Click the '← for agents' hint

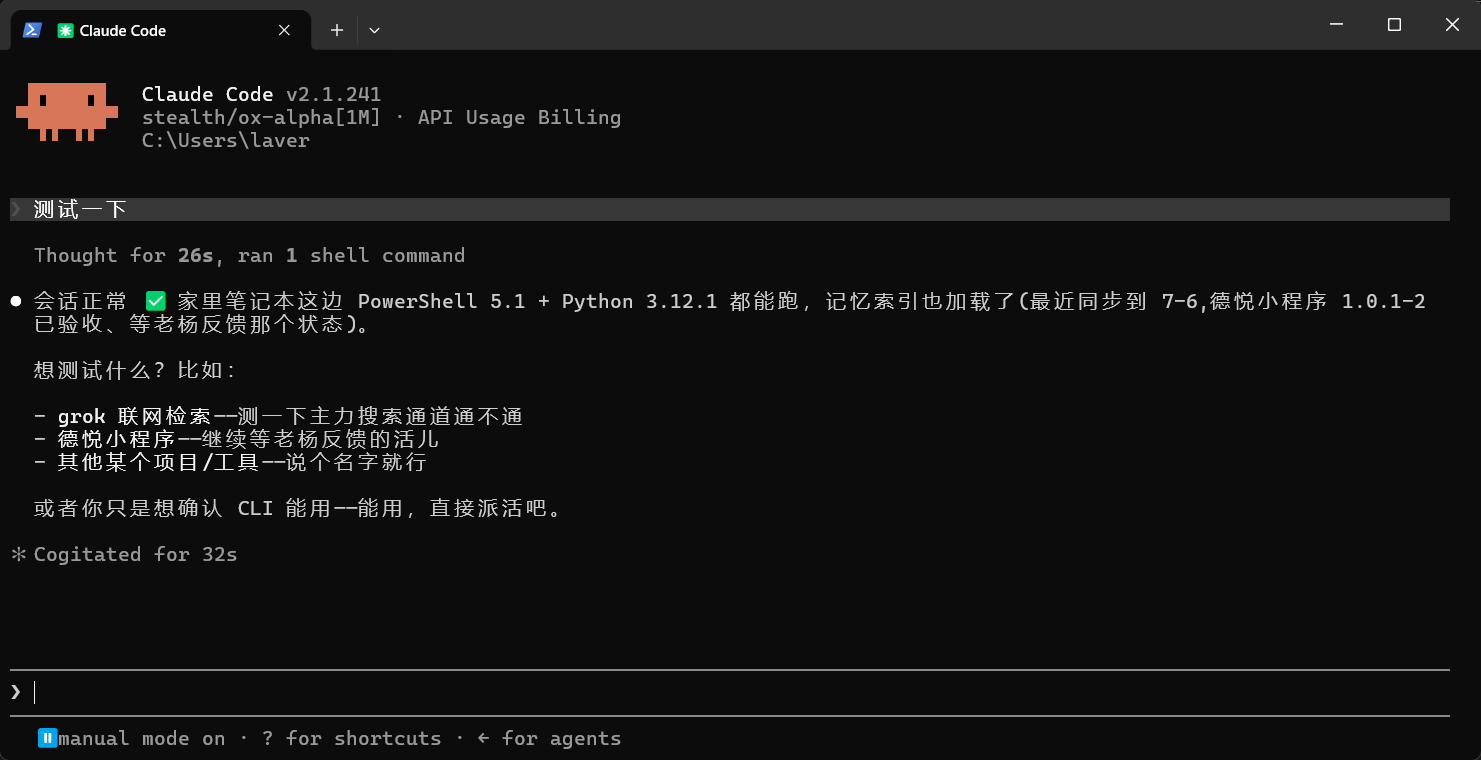click(549, 738)
